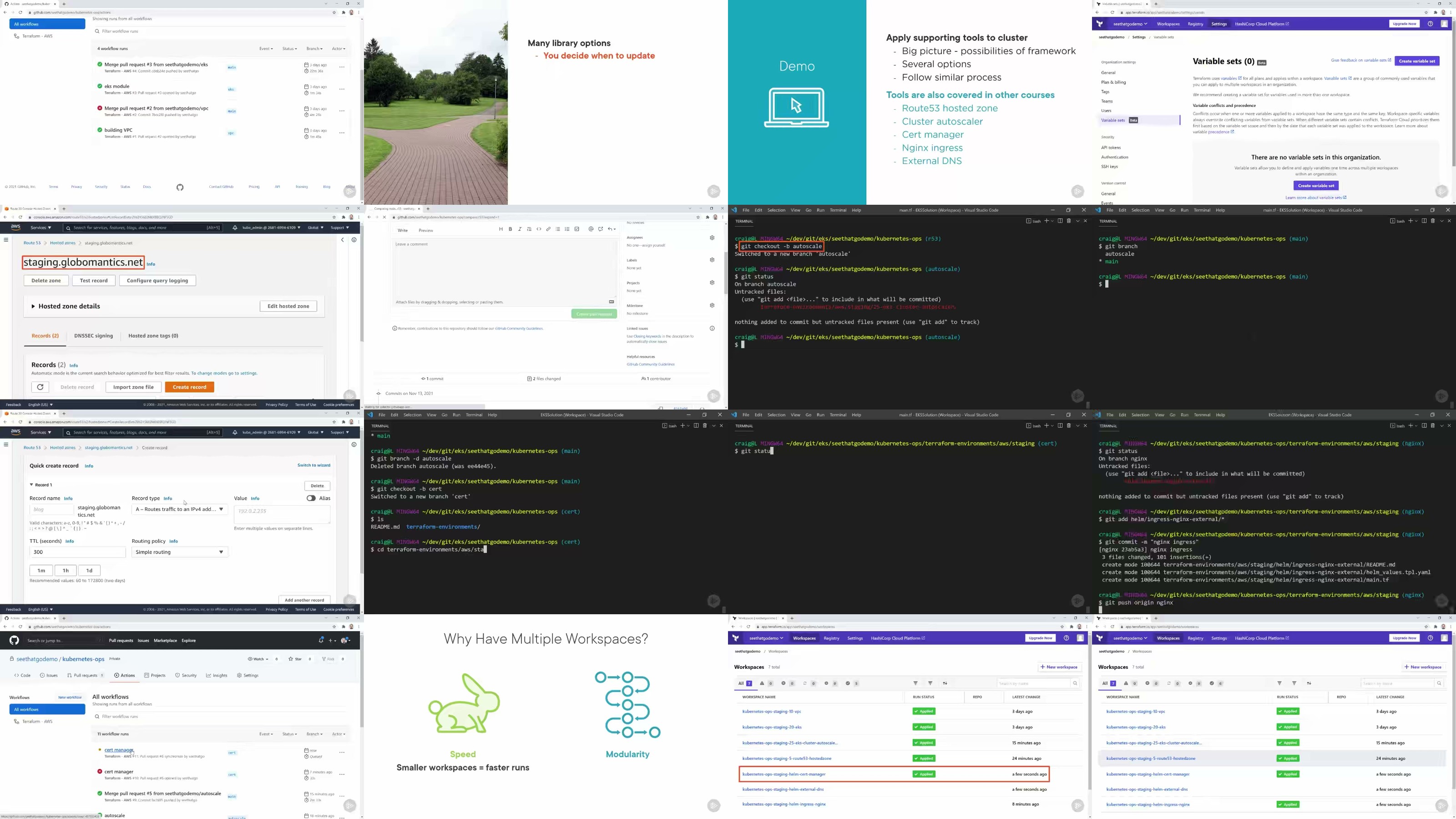Viewport: 1456px width, 819px height.
Task: Click the TTL seconds field showing 300
Action: tap(77, 552)
